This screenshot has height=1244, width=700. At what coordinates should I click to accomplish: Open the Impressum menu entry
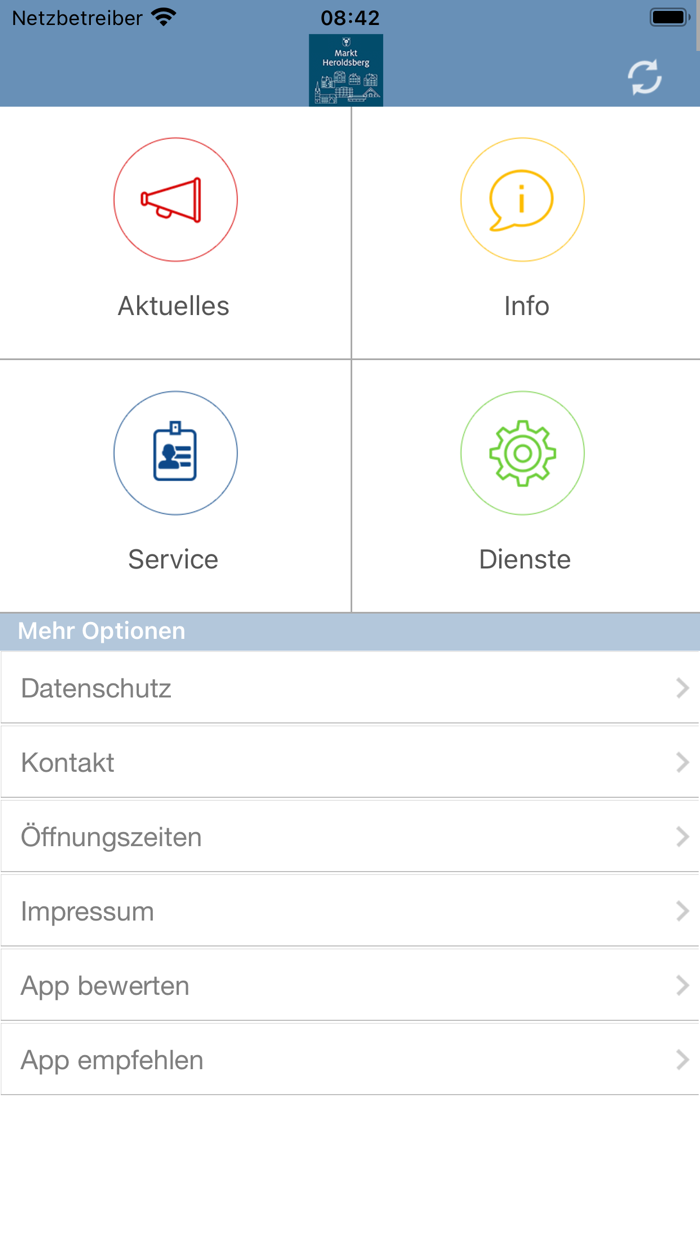click(87, 911)
